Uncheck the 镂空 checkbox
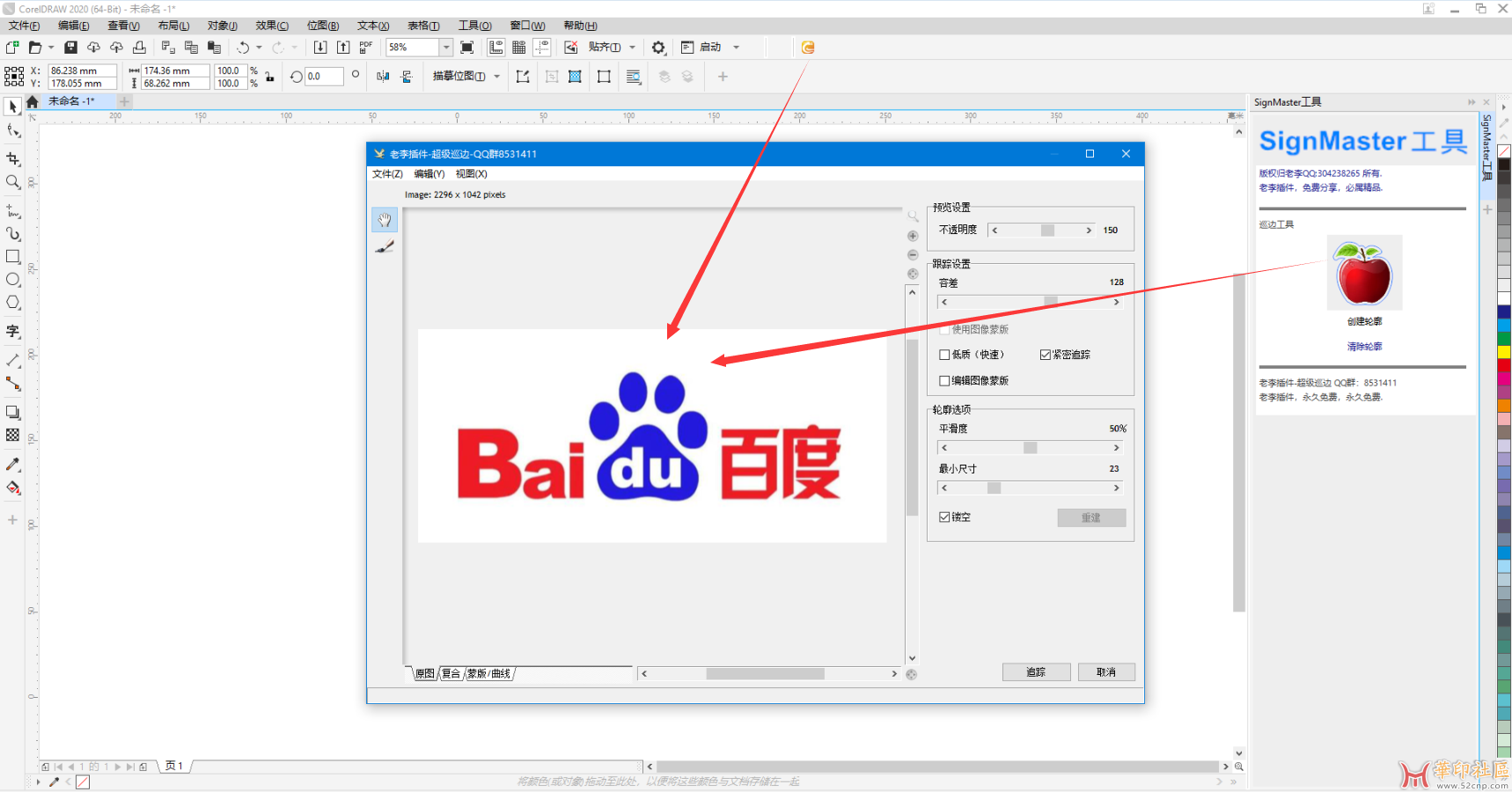1512x792 pixels. click(x=944, y=517)
